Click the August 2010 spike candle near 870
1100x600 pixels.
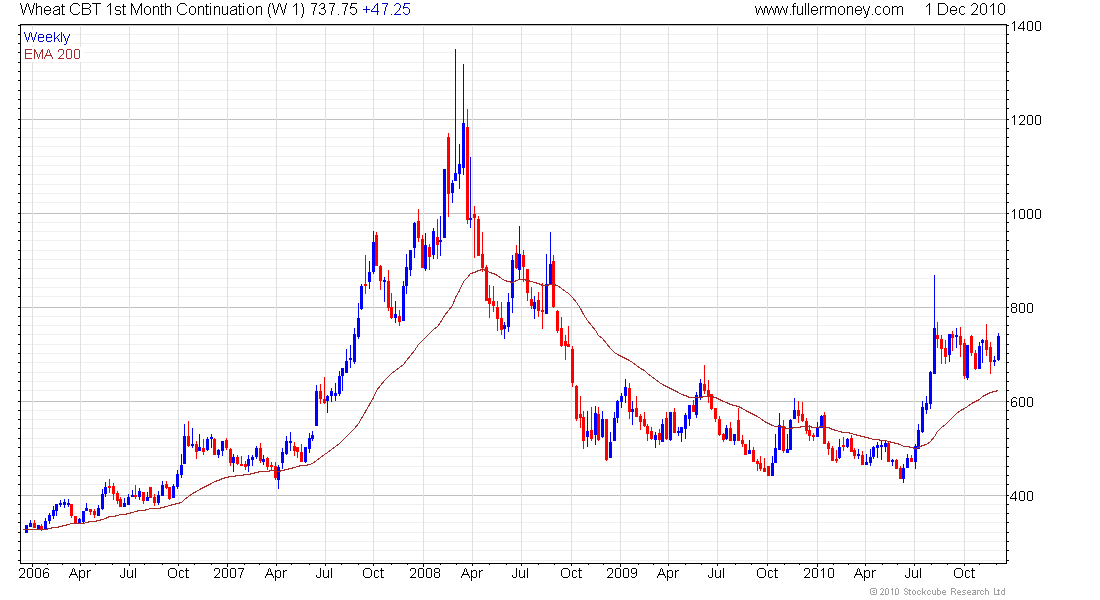934,324
